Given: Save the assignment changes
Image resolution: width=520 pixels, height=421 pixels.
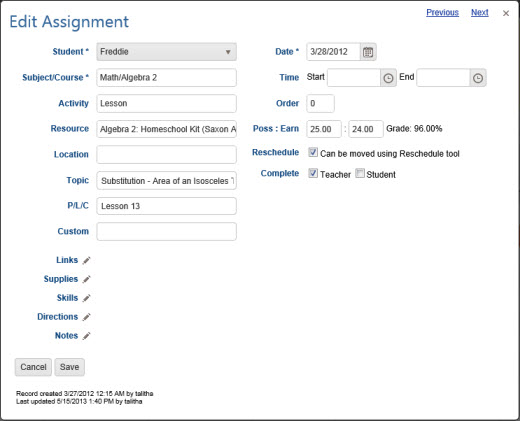Looking at the screenshot, I should click(x=69, y=367).
